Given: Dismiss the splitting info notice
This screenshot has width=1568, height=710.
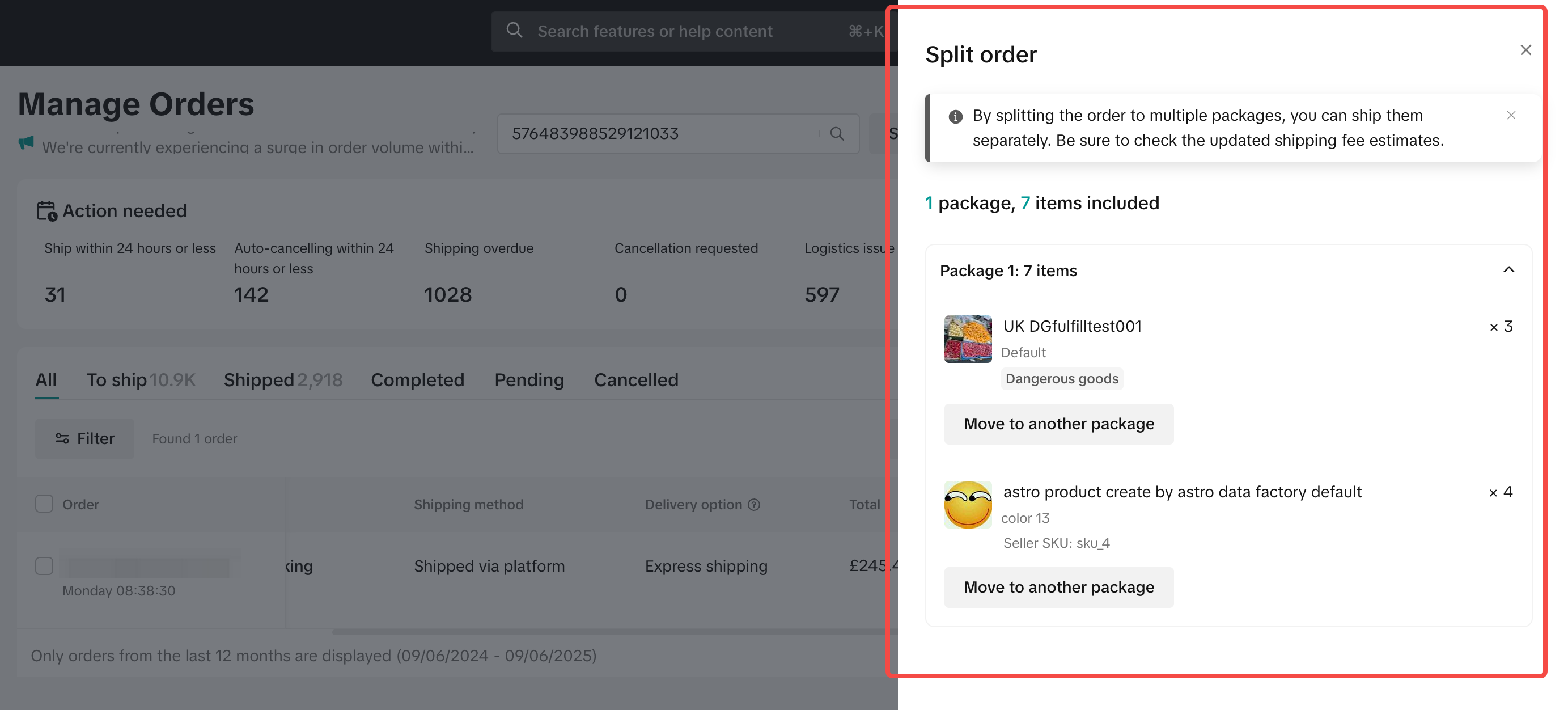Looking at the screenshot, I should (x=1511, y=115).
